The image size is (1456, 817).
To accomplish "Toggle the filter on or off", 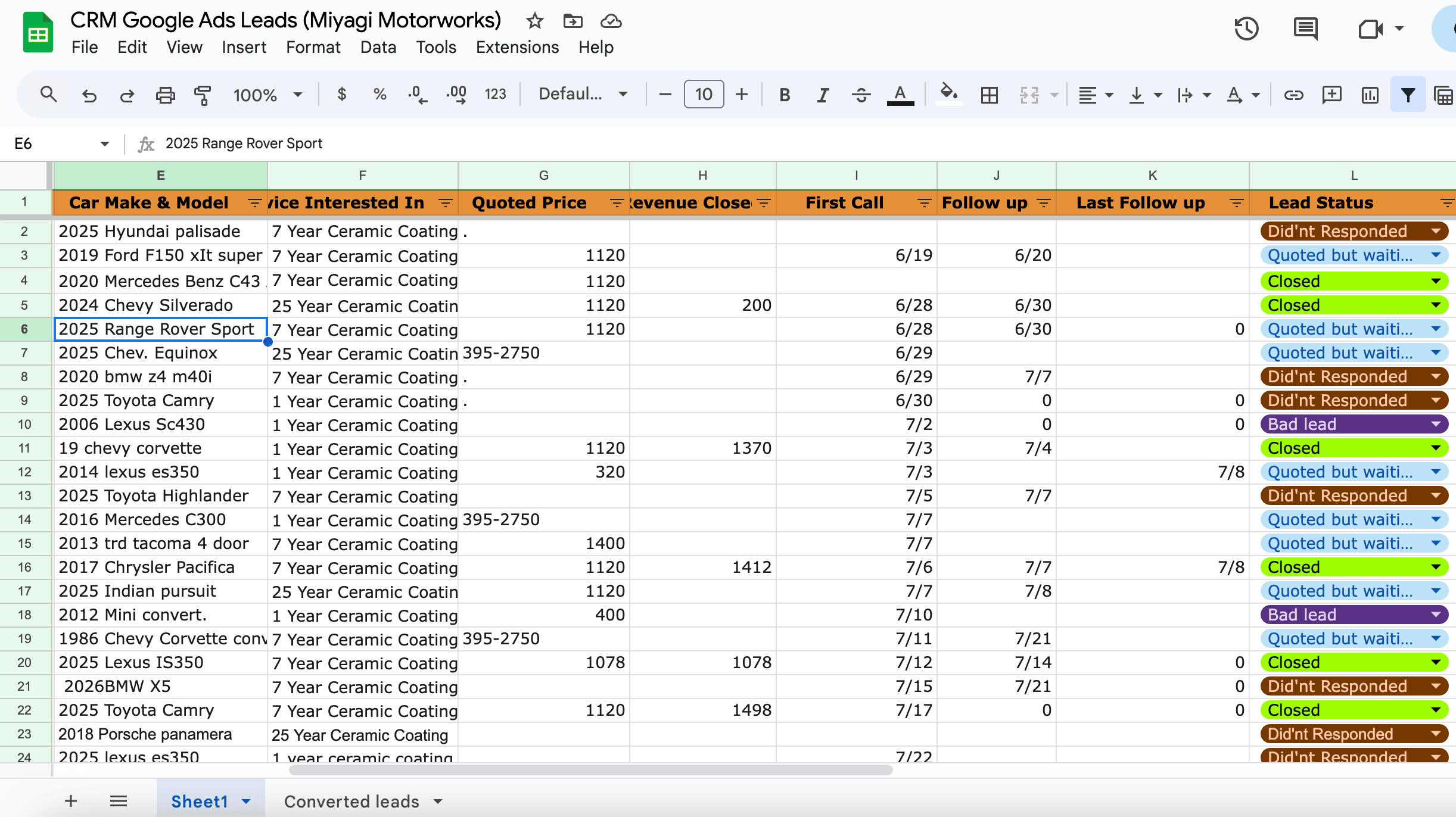I will point(1408,95).
